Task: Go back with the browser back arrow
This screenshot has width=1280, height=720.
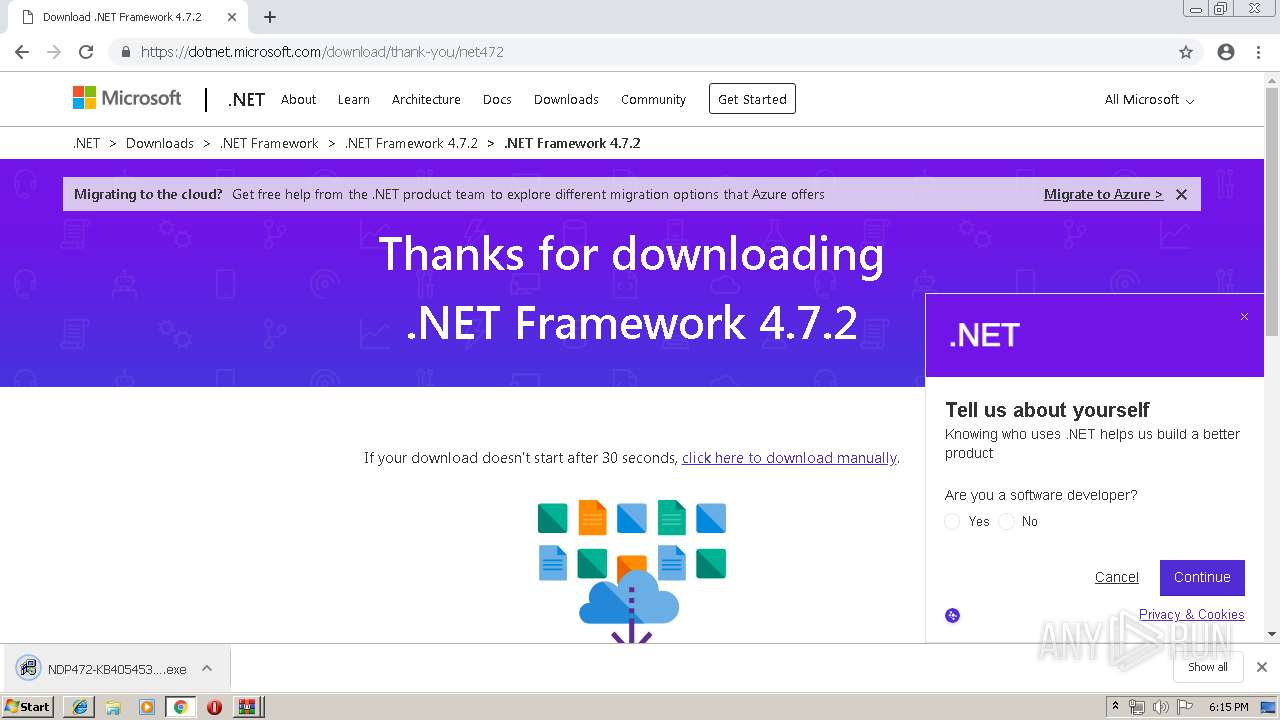Action: click(x=22, y=52)
